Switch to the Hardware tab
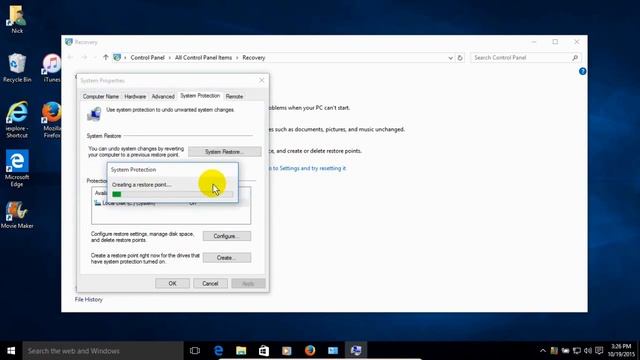This screenshot has width=640, height=360. coord(135,96)
